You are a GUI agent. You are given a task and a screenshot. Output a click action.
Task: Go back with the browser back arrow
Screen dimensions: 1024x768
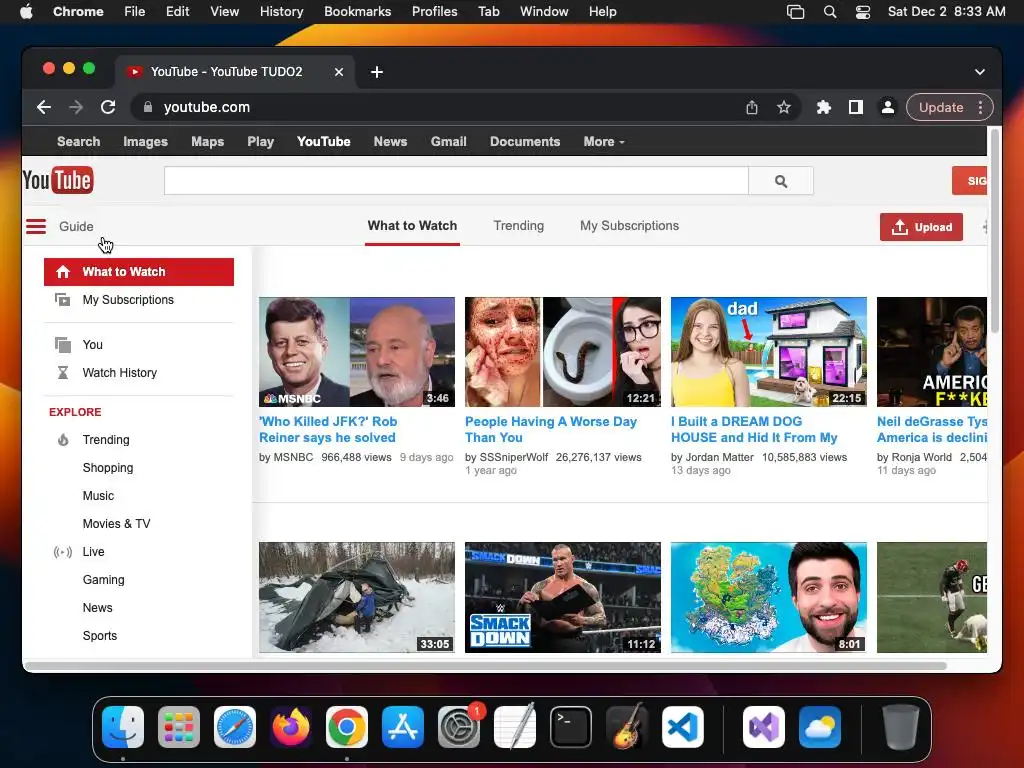point(44,107)
